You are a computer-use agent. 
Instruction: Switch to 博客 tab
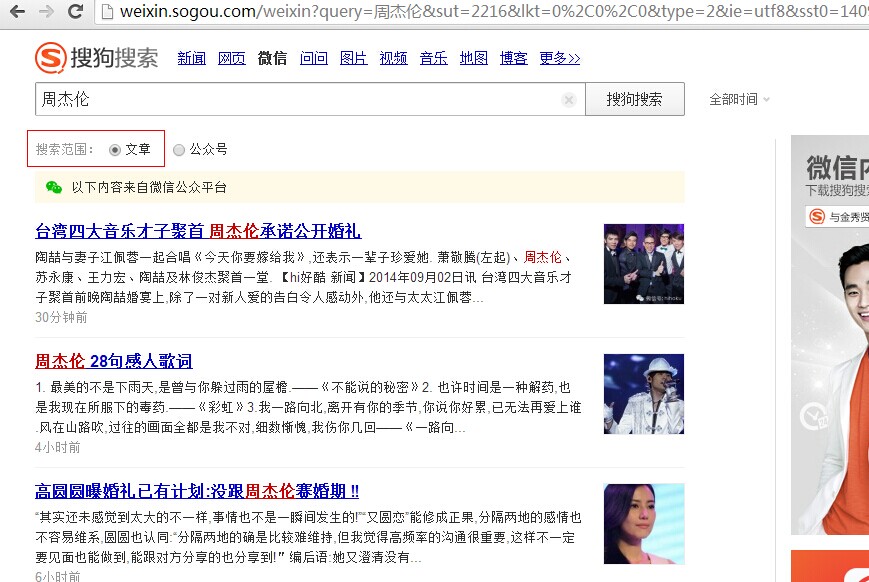pos(514,58)
